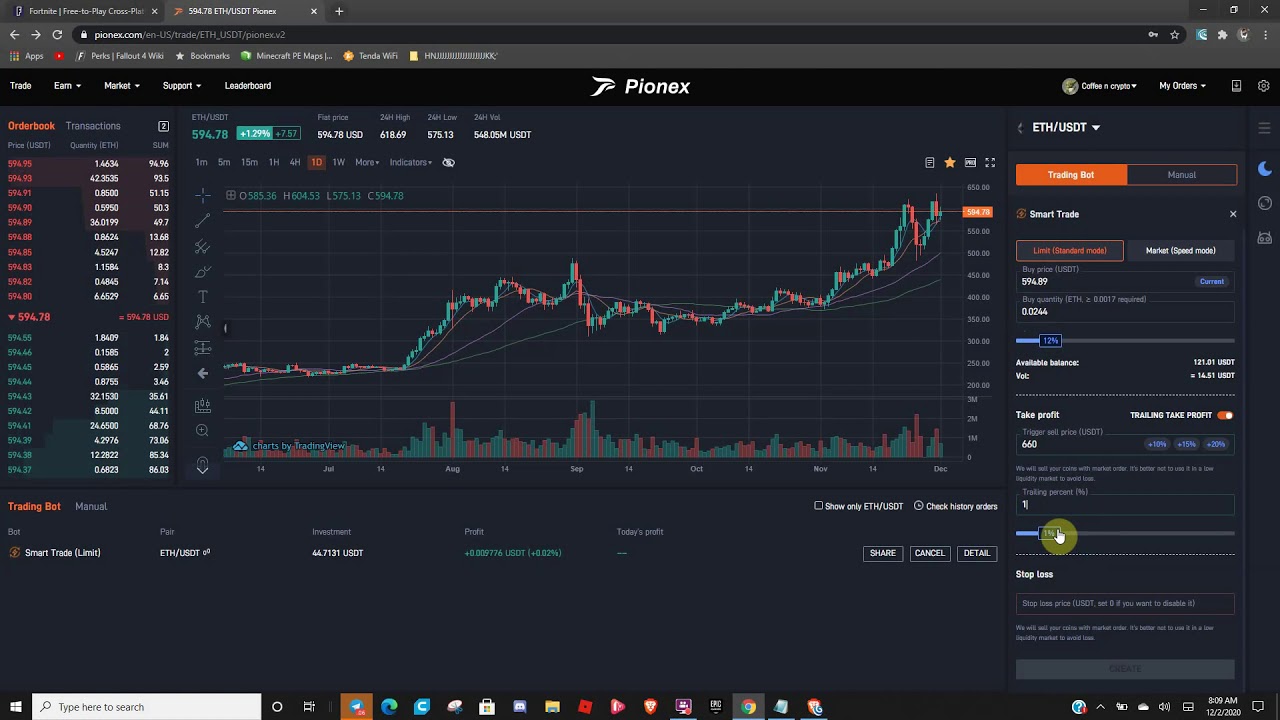Image resolution: width=1280 pixels, height=720 pixels.
Task: Open Discord from the Windows taskbar
Action: coord(519,707)
